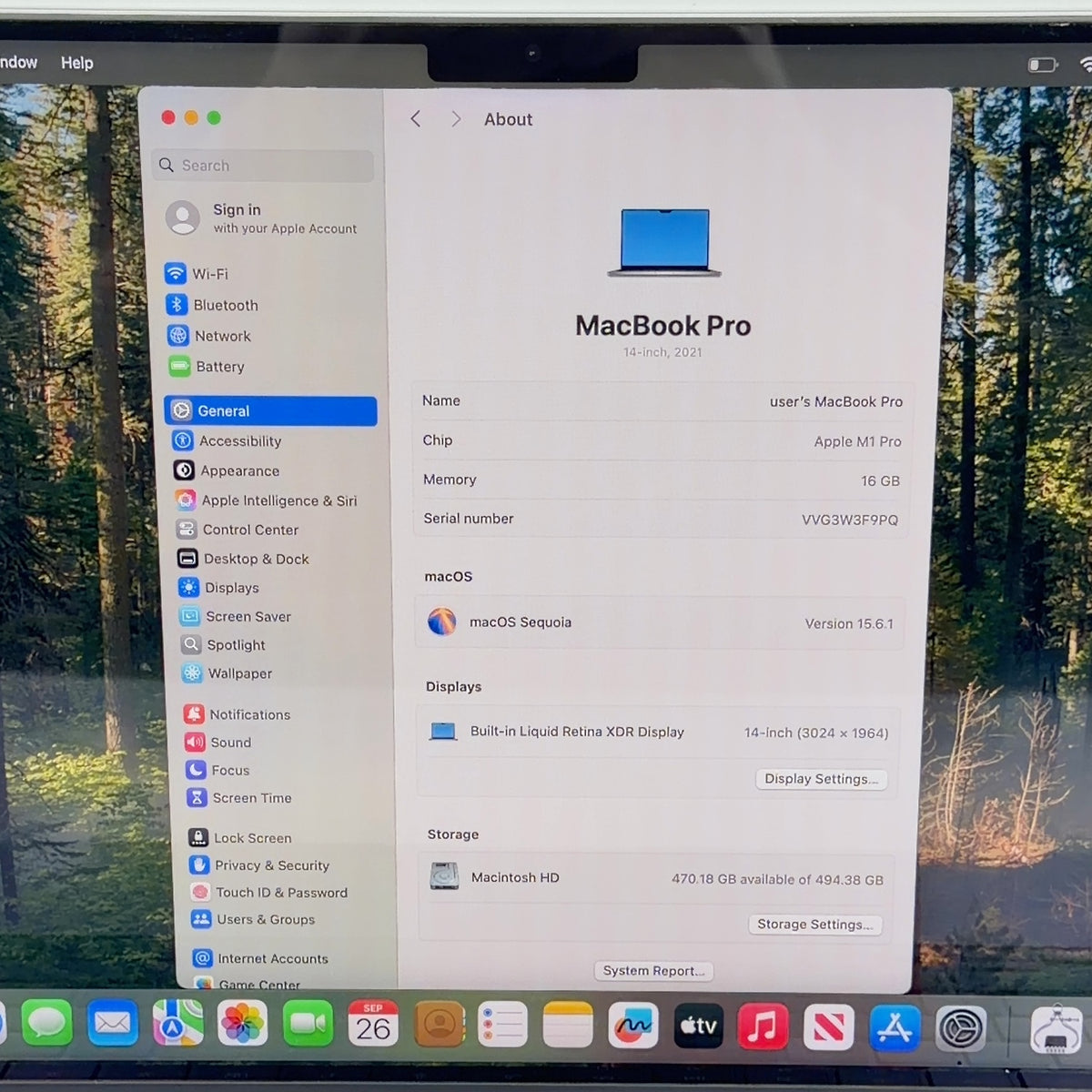The height and width of the screenshot is (1092, 1092).
Task: Open Freeform from the Dock
Action: click(633, 1026)
